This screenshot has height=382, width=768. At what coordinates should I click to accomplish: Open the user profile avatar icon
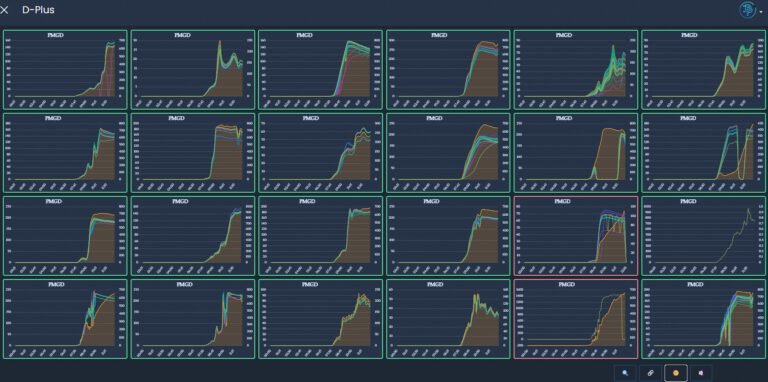tap(747, 10)
